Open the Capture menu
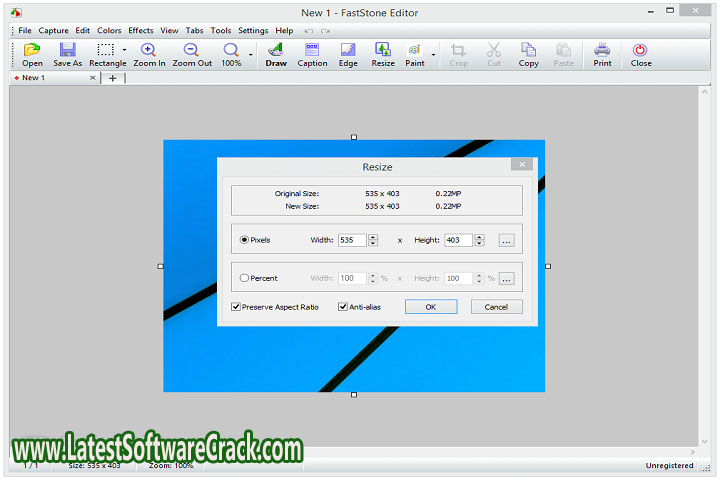This screenshot has height=480, width=720. pos(53,31)
